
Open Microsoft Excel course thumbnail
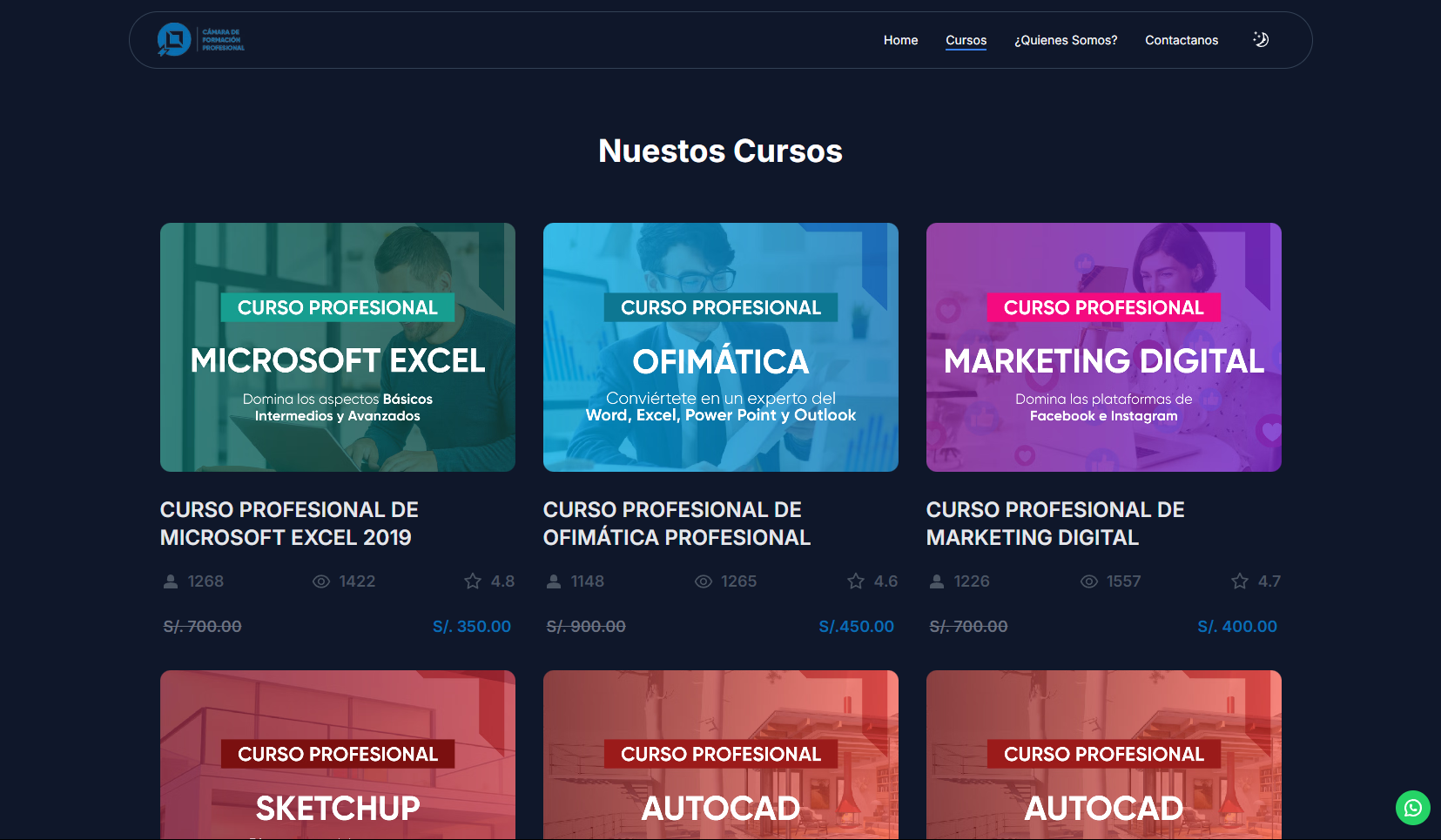338,347
